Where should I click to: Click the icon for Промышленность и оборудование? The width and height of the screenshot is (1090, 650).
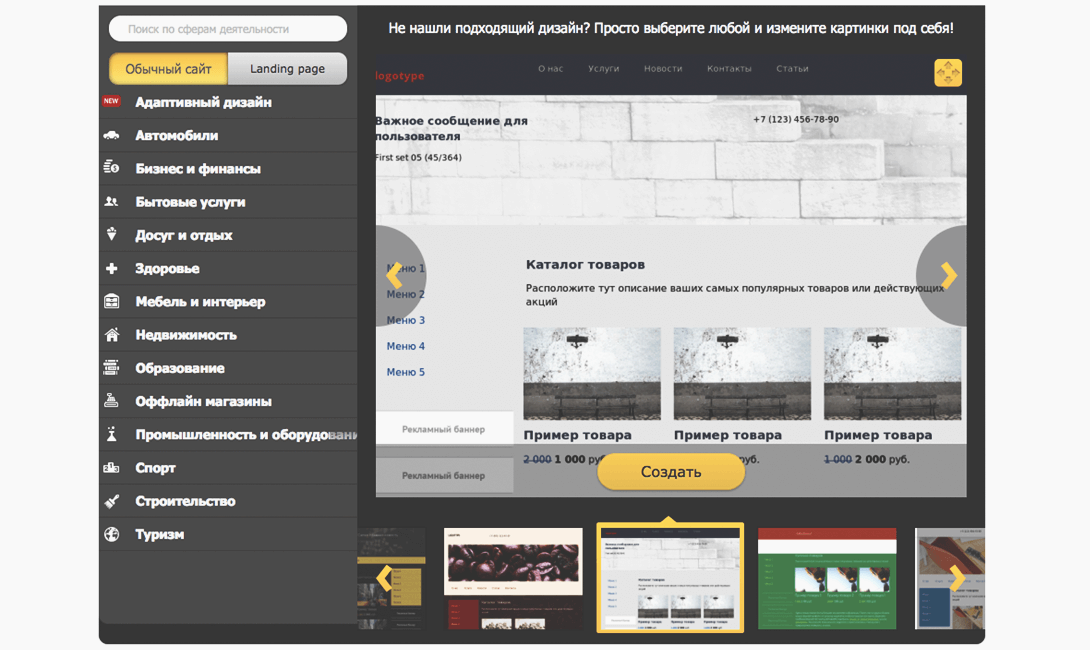click(x=111, y=434)
